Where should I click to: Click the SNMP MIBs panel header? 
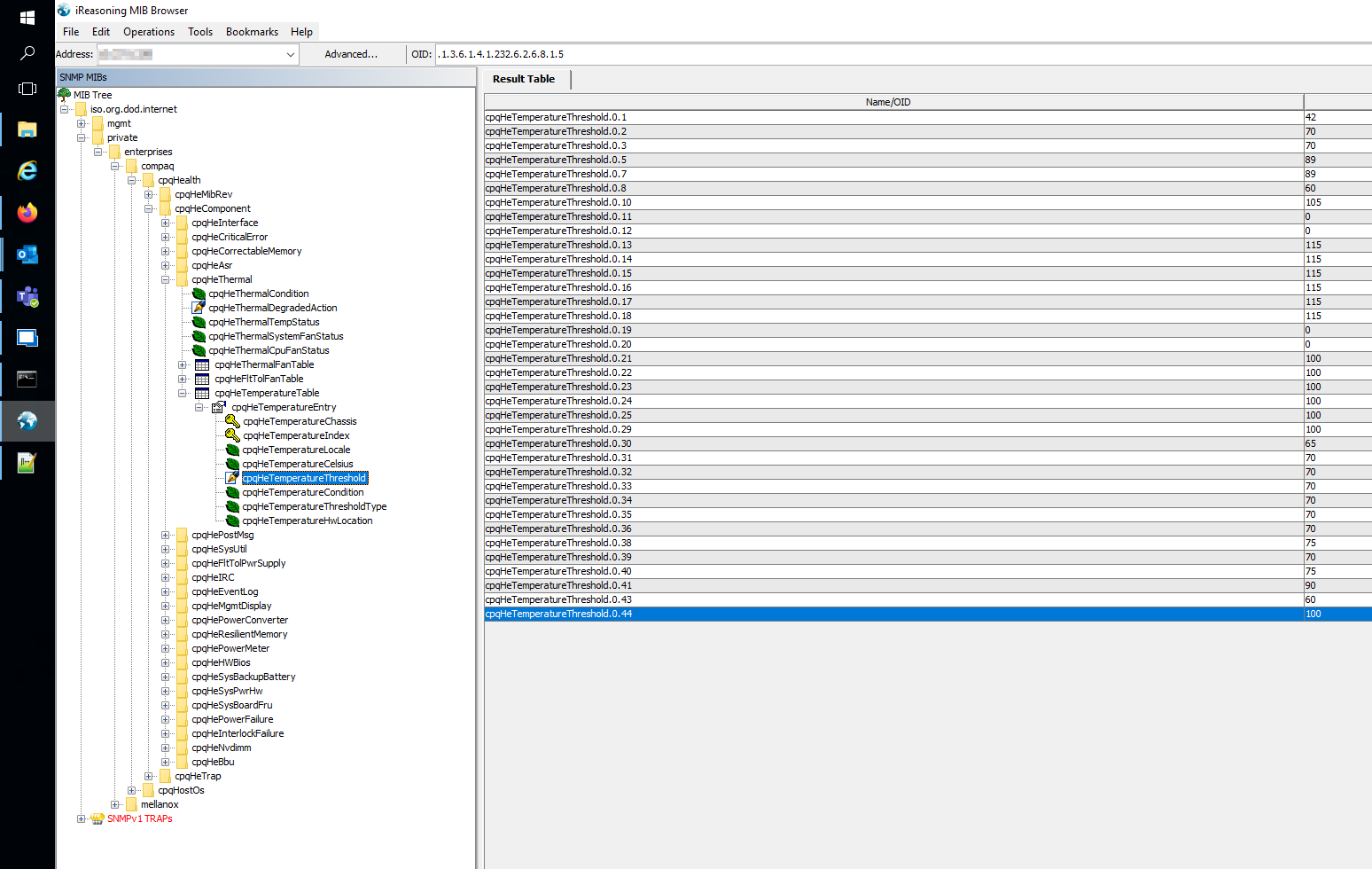tap(266, 77)
